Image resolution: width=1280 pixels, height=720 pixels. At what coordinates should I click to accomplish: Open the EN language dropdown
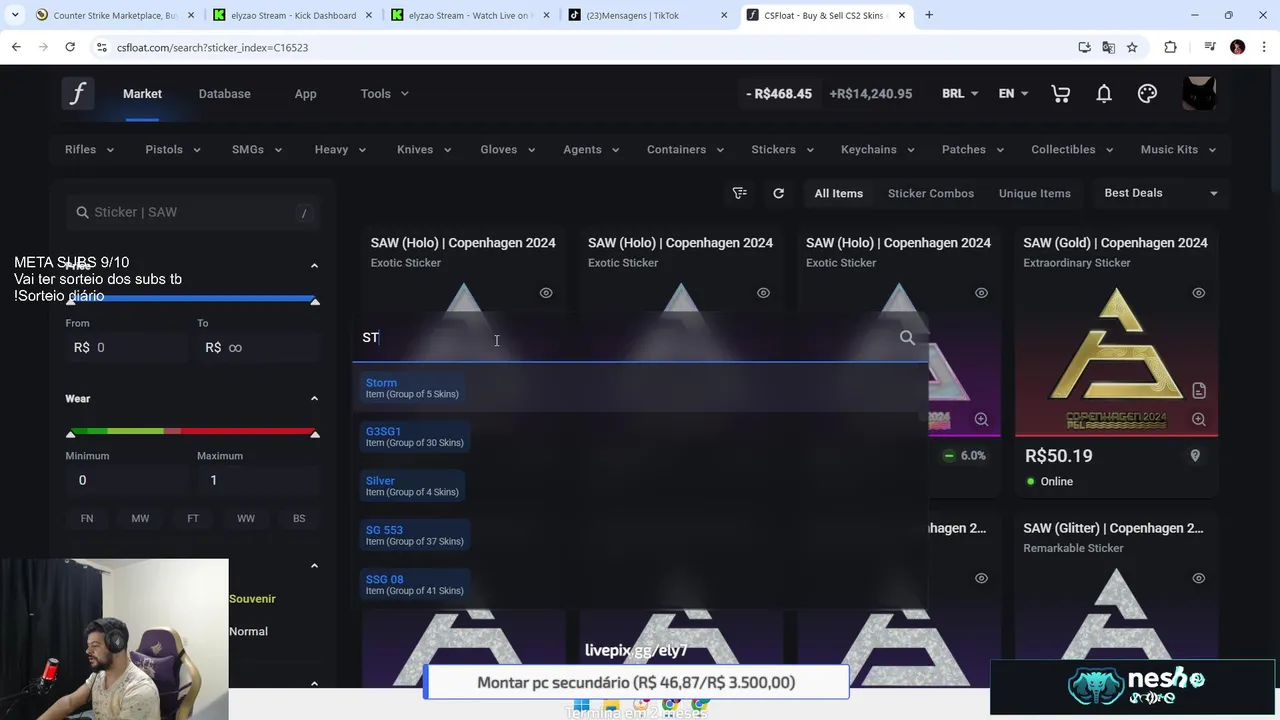(1013, 93)
